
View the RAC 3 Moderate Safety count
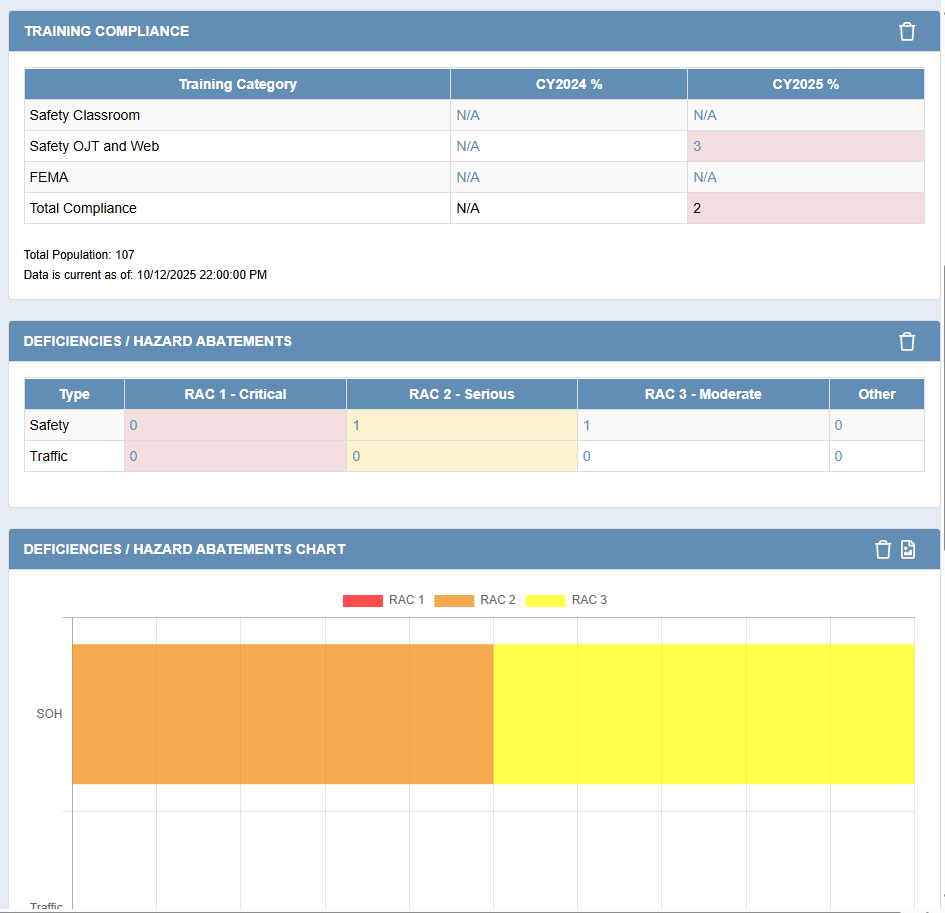pos(586,425)
